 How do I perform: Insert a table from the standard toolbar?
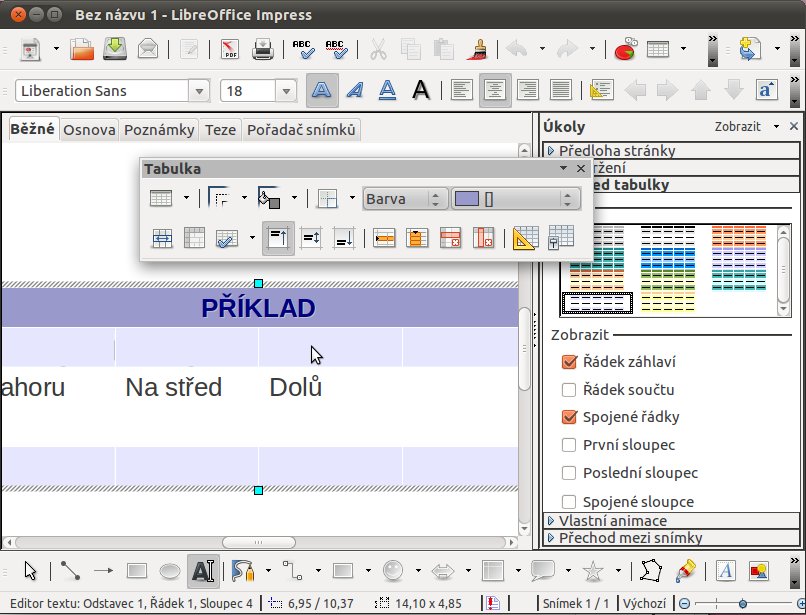point(658,49)
